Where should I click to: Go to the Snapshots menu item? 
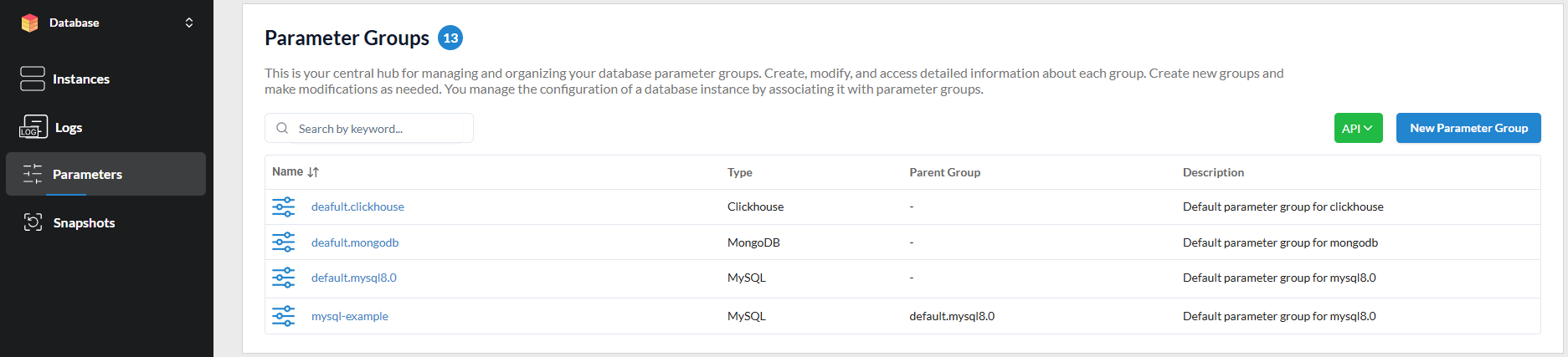[x=84, y=222]
